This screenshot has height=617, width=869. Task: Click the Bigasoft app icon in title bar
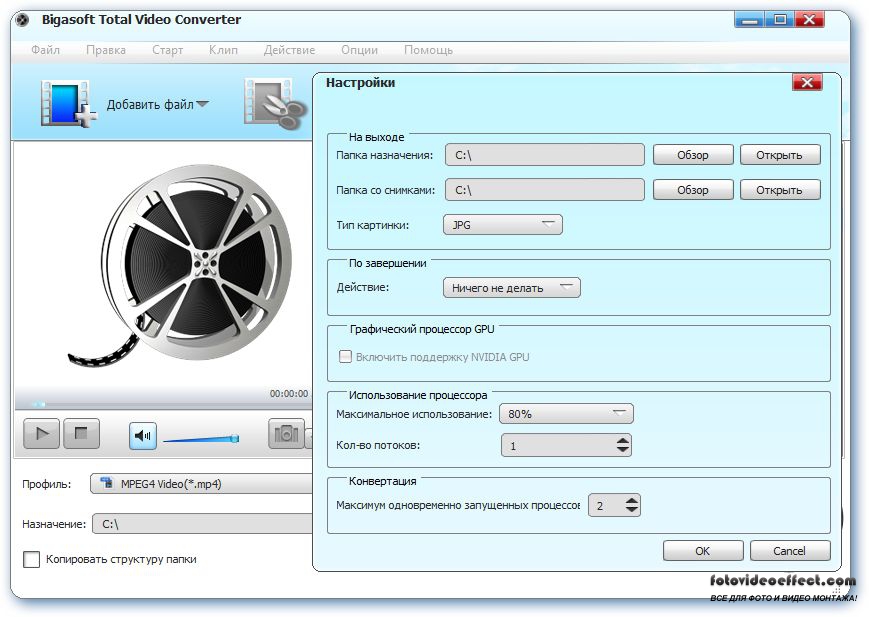pos(23,21)
